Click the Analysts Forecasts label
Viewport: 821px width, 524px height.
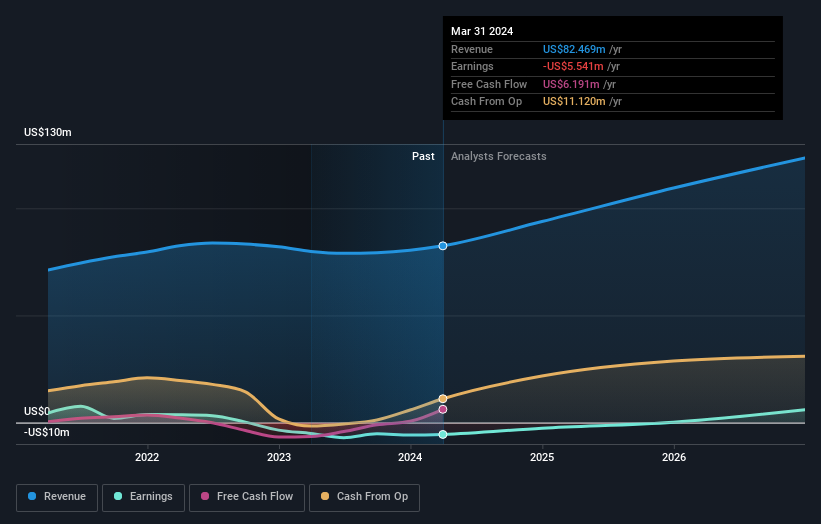pos(498,156)
